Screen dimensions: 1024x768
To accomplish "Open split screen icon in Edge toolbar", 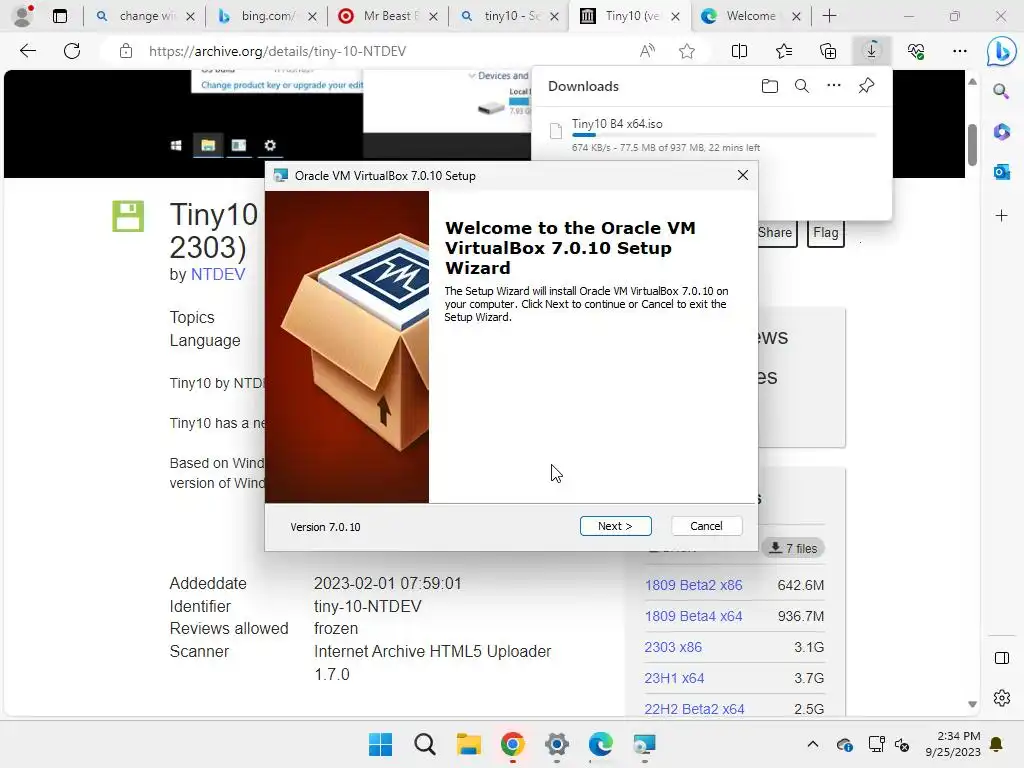I will (x=739, y=51).
